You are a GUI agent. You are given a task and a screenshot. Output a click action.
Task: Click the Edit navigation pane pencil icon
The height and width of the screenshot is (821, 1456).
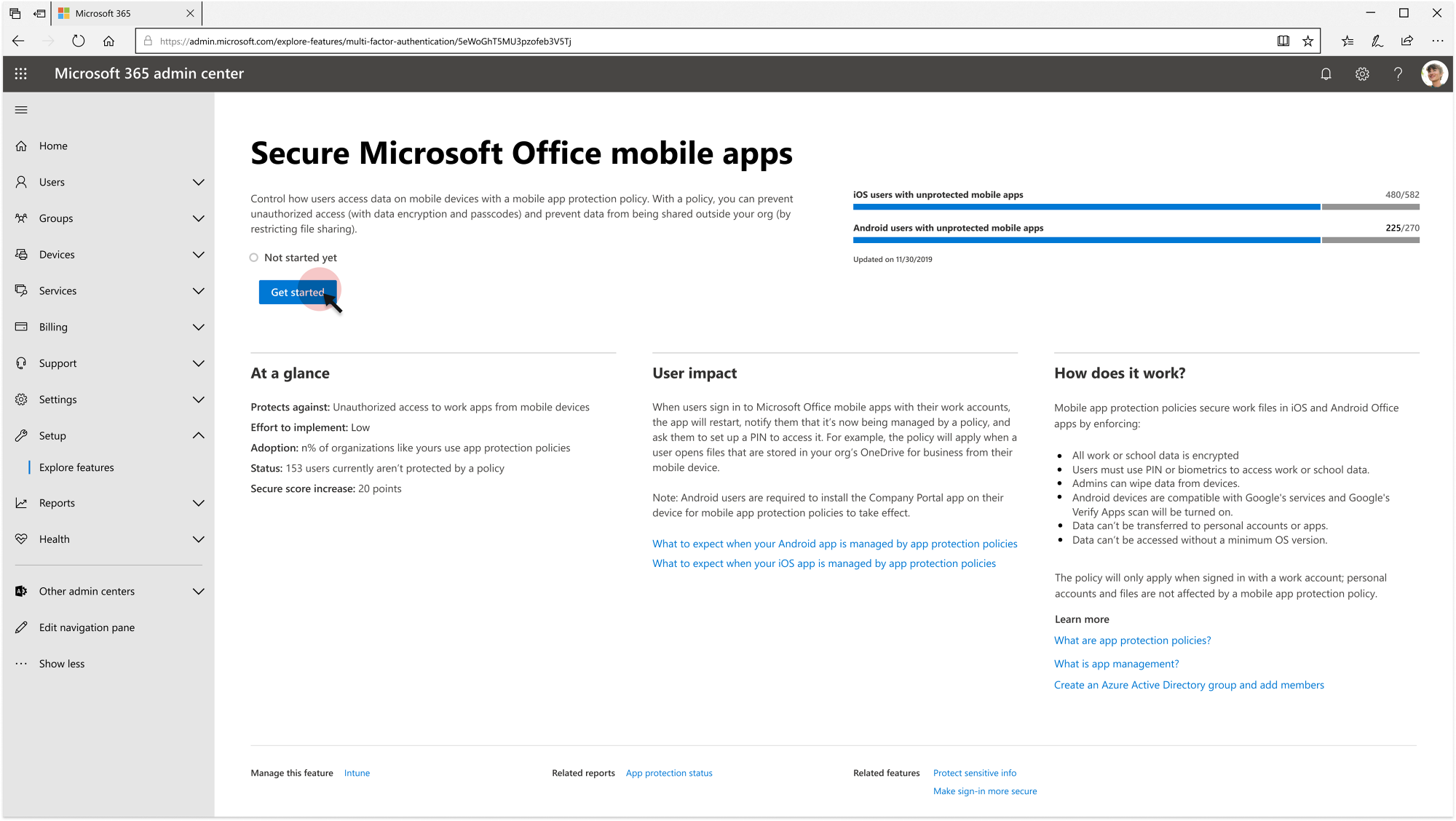click(x=21, y=627)
